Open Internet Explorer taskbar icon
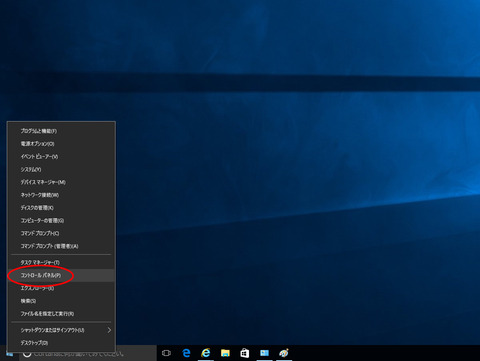This screenshot has height=361, width=480. pyautogui.click(x=206, y=353)
